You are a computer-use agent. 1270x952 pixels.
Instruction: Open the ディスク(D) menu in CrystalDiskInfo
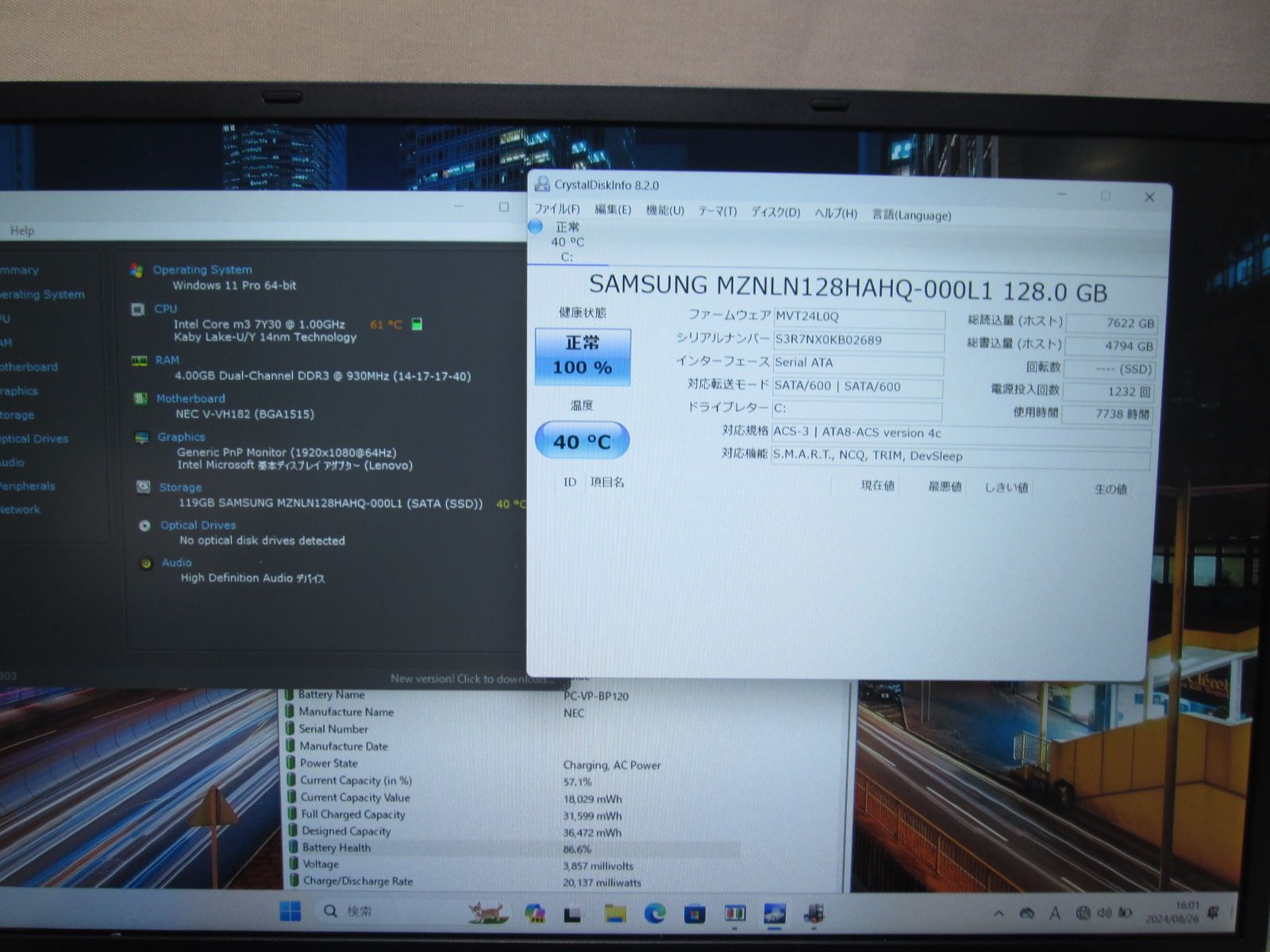coord(775,212)
